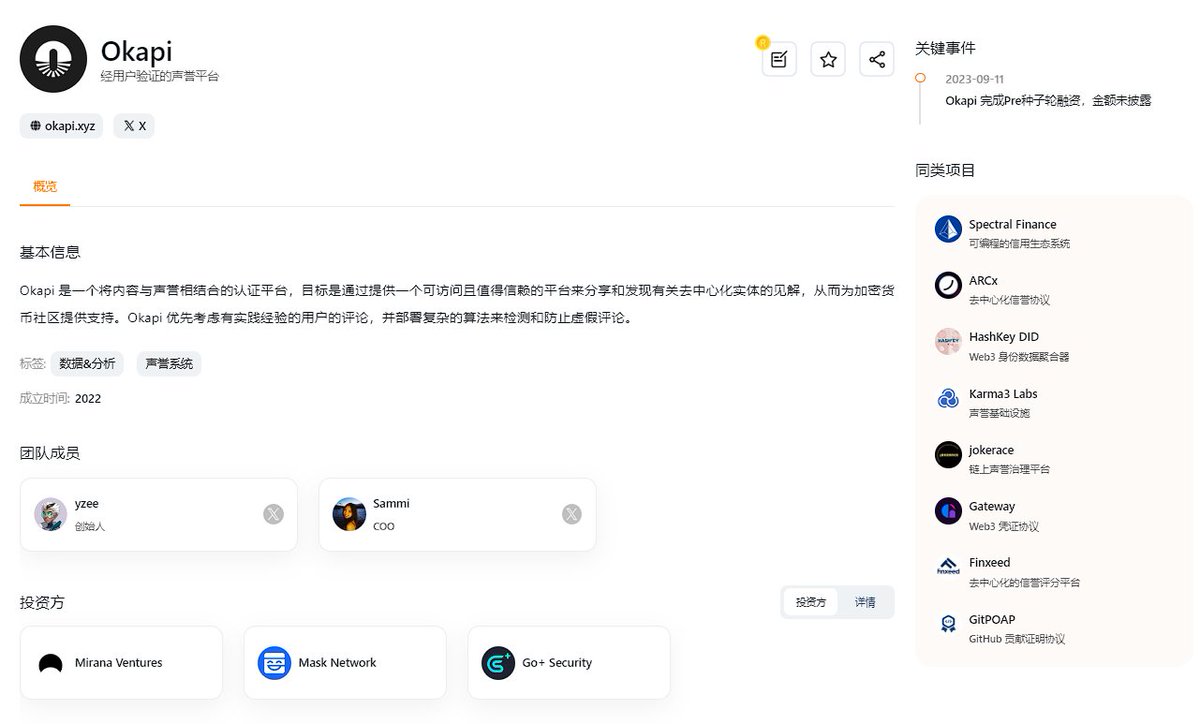Click the Mirana Ventures logo icon
The height and width of the screenshot is (724, 1200).
51,664
